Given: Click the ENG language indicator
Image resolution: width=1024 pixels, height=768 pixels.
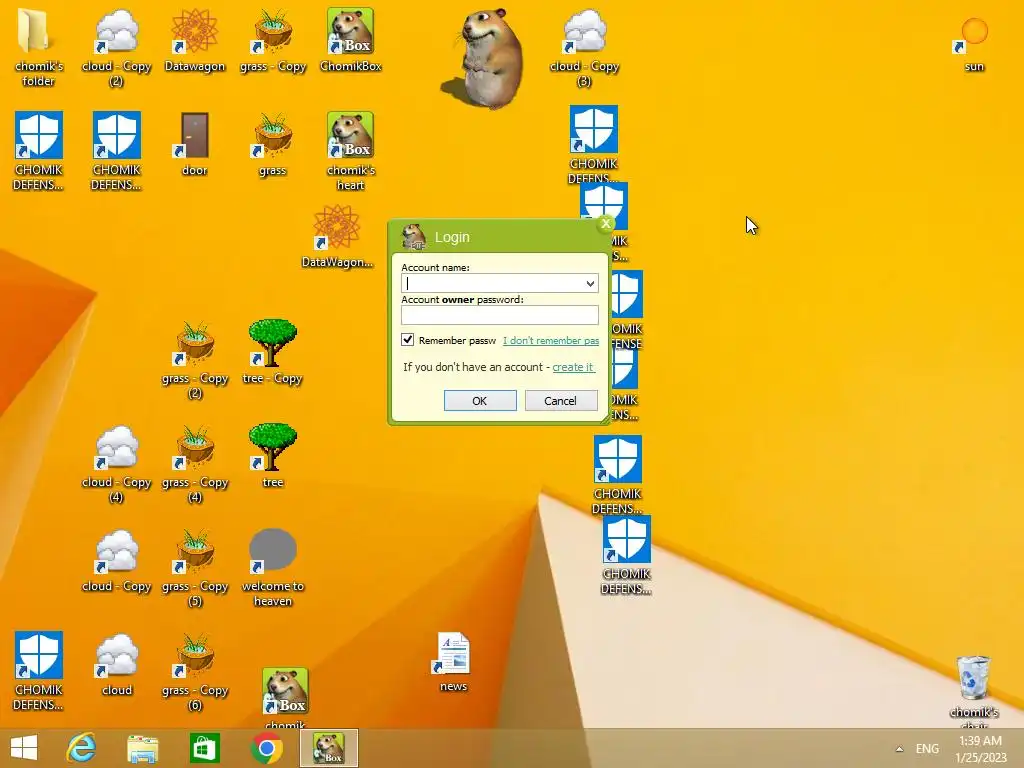Looking at the screenshot, I should tap(927, 749).
